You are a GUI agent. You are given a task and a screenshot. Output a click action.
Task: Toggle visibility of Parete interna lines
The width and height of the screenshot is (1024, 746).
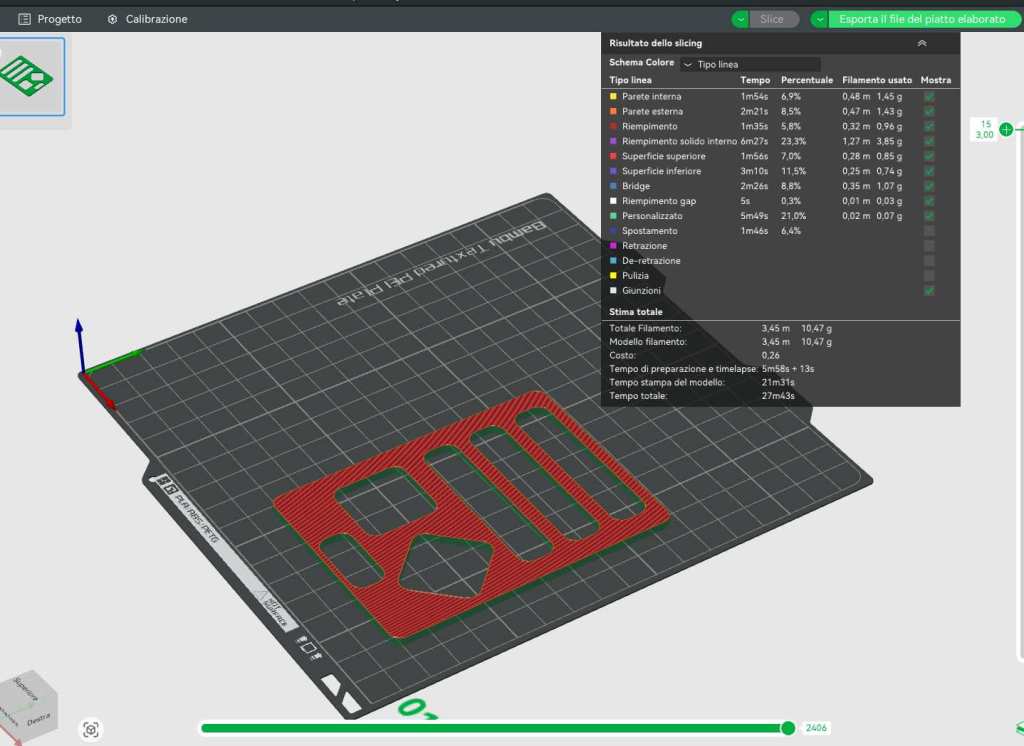point(929,96)
